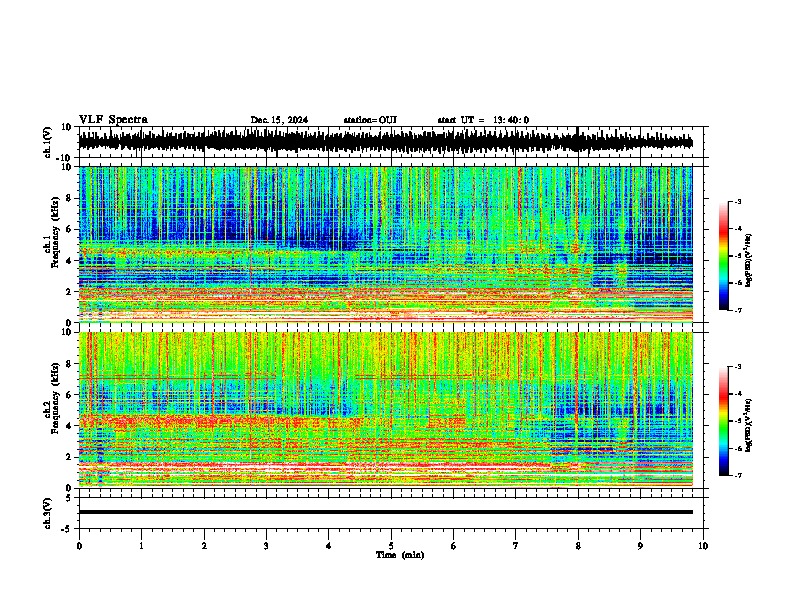The width and height of the screenshot is (792, 612).
Task: Click "8" kHz tick on ch.1 spectrogram
Action: (70, 198)
